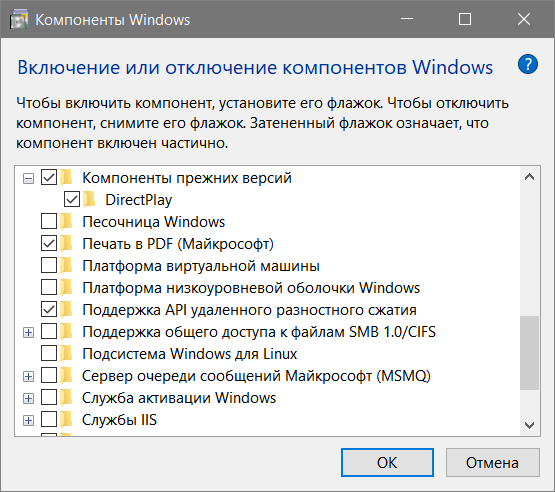This screenshot has height=492, width=555.
Task: Click folder icon of Компоненты прежних версий
Action: click(x=67, y=177)
